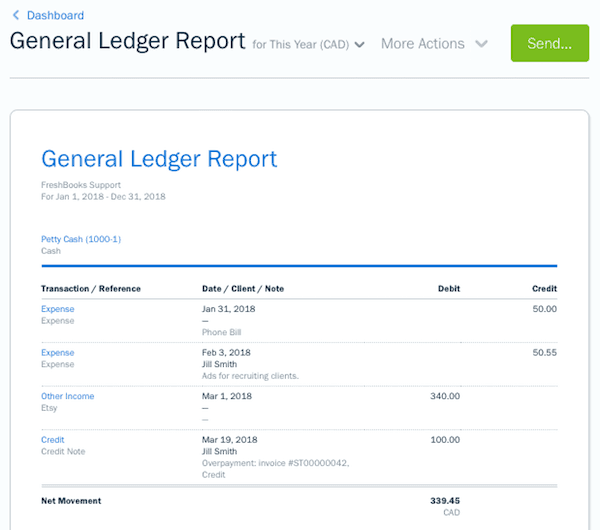Expand the More Actions menu
The height and width of the screenshot is (530, 600).
coord(434,44)
